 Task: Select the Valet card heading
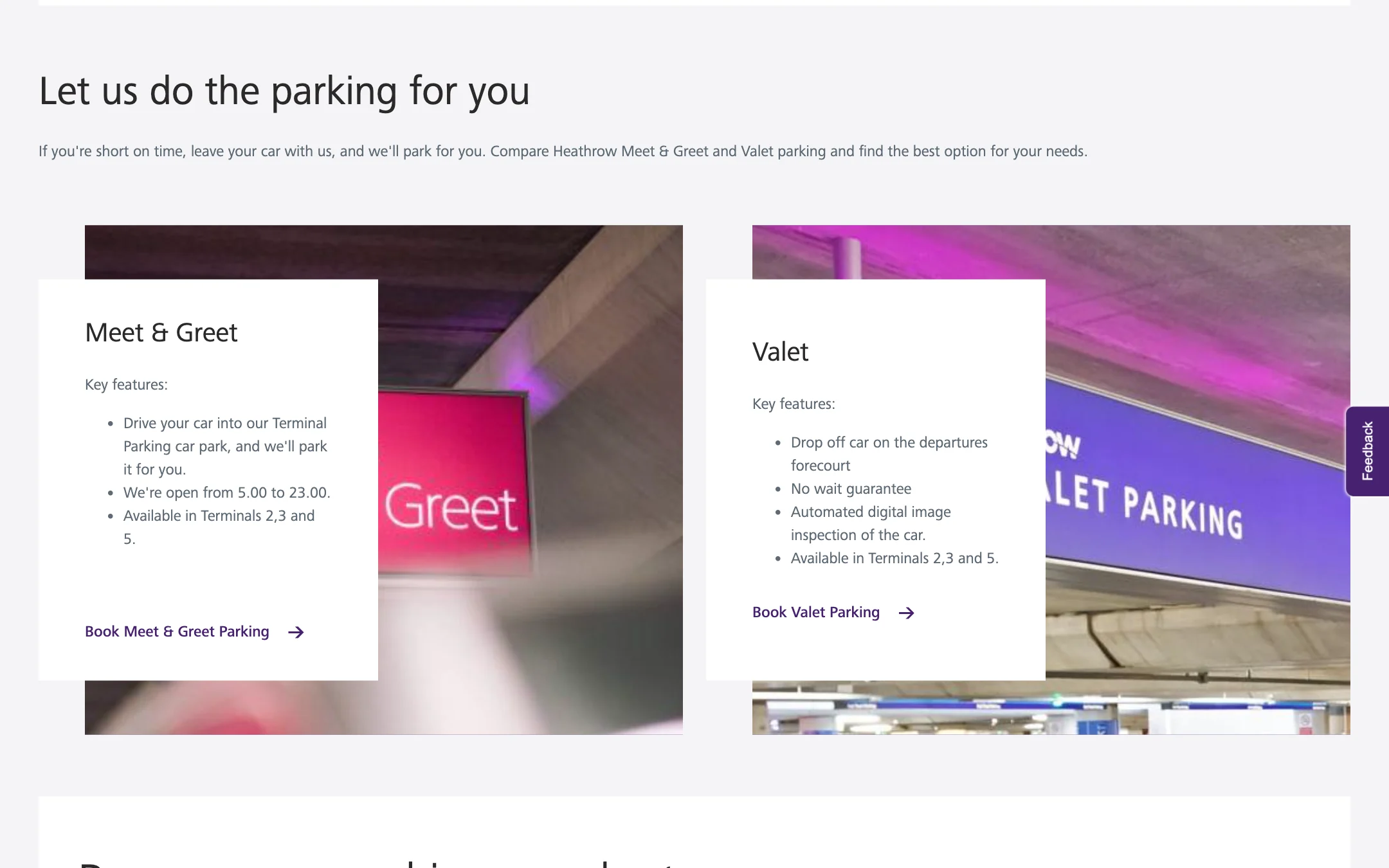pyautogui.click(x=780, y=352)
